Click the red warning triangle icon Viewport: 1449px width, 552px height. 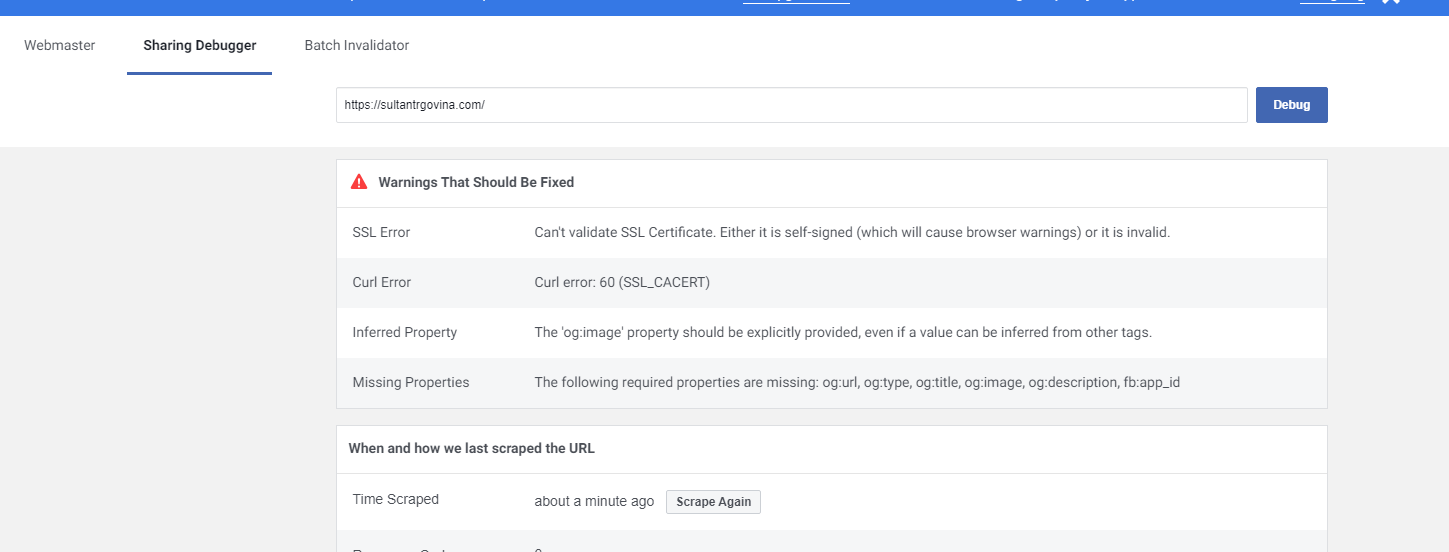pos(359,182)
